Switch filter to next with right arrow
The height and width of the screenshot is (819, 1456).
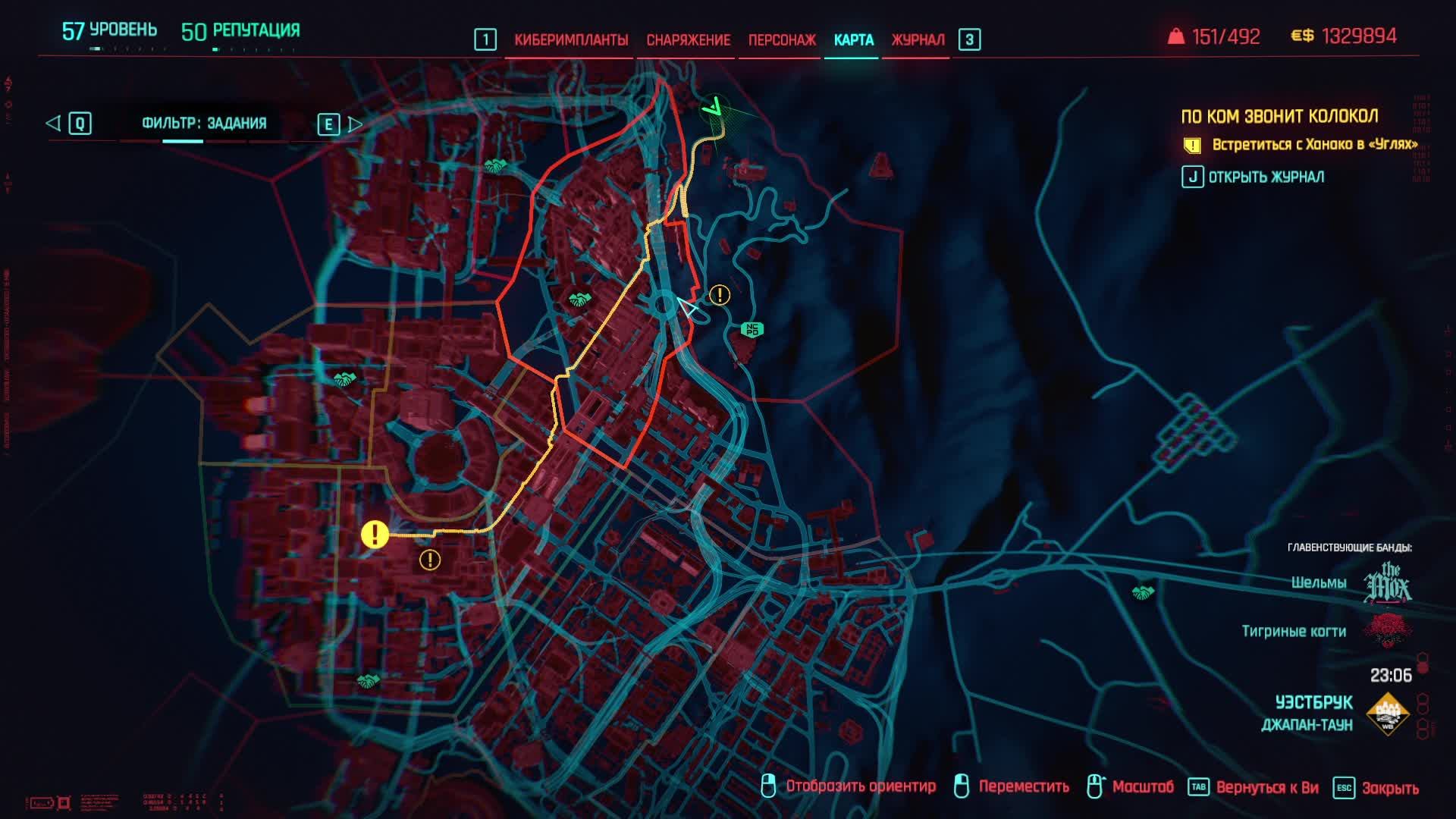pyautogui.click(x=355, y=124)
